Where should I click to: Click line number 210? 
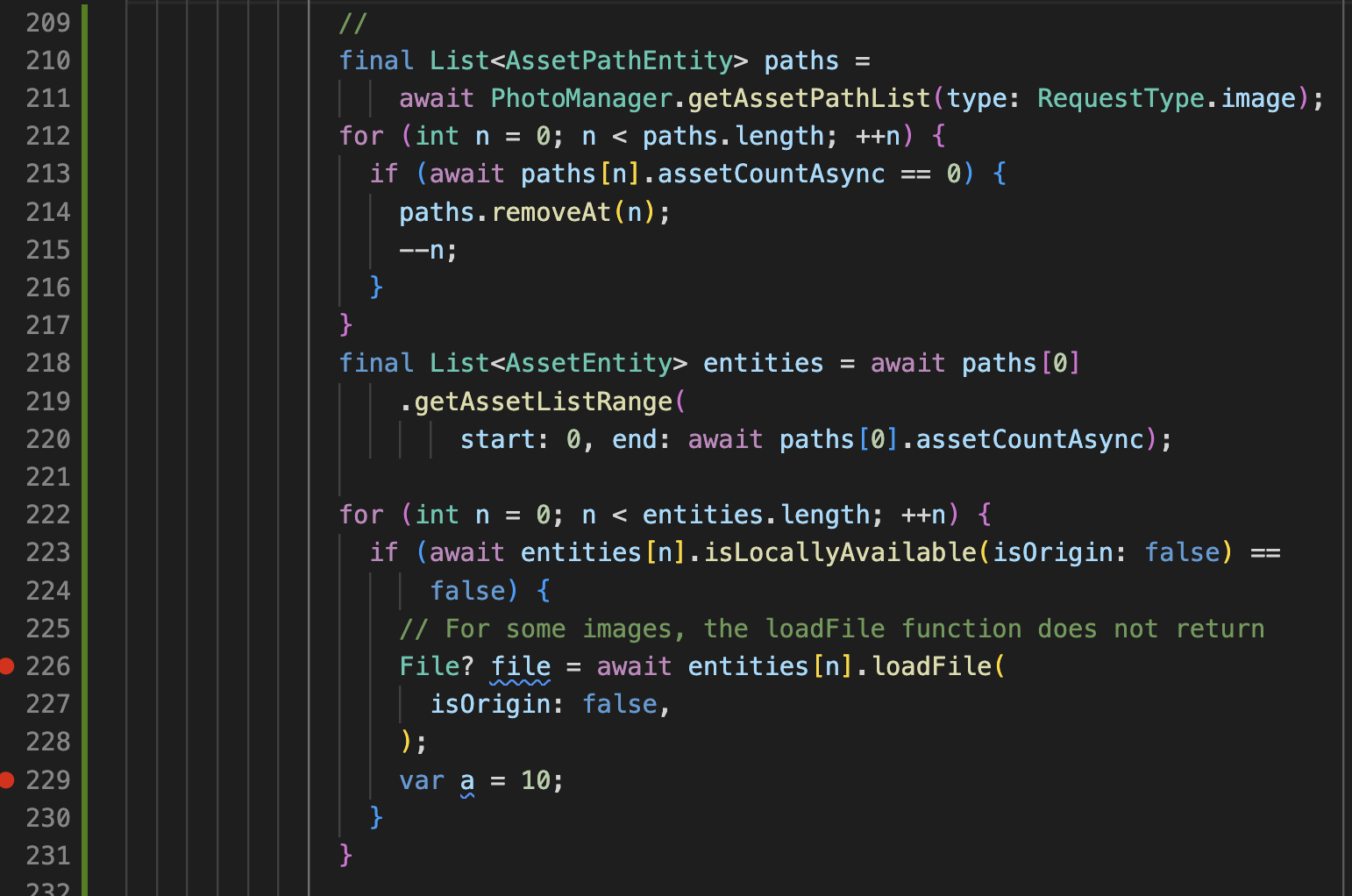(48, 60)
